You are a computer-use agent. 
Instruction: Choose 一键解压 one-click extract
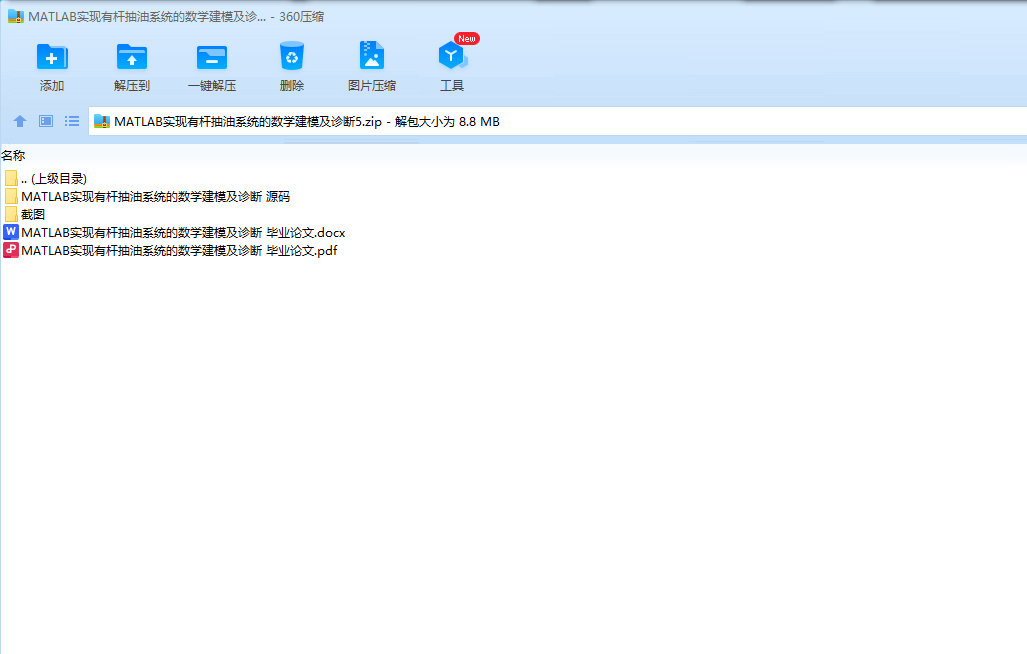(212, 58)
